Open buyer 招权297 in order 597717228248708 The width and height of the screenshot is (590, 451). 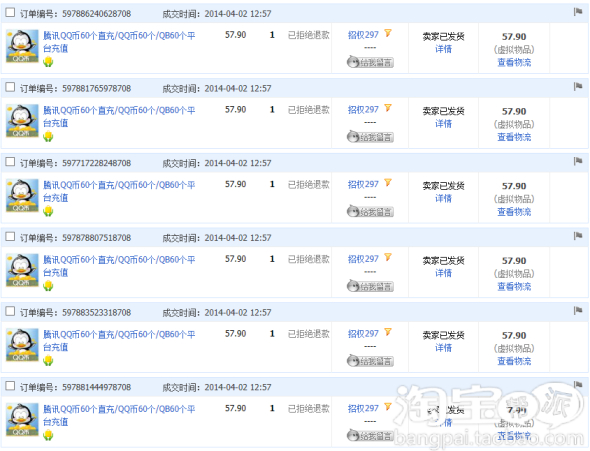pos(363,184)
